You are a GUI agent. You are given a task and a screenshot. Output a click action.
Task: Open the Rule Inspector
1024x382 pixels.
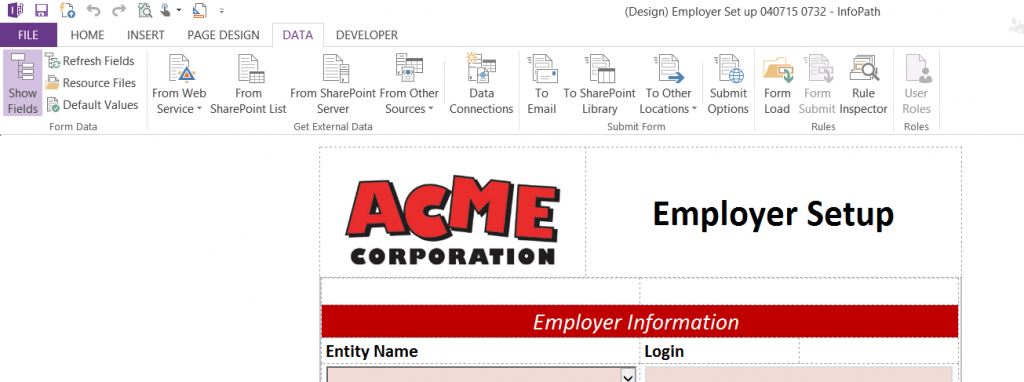tap(863, 84)
